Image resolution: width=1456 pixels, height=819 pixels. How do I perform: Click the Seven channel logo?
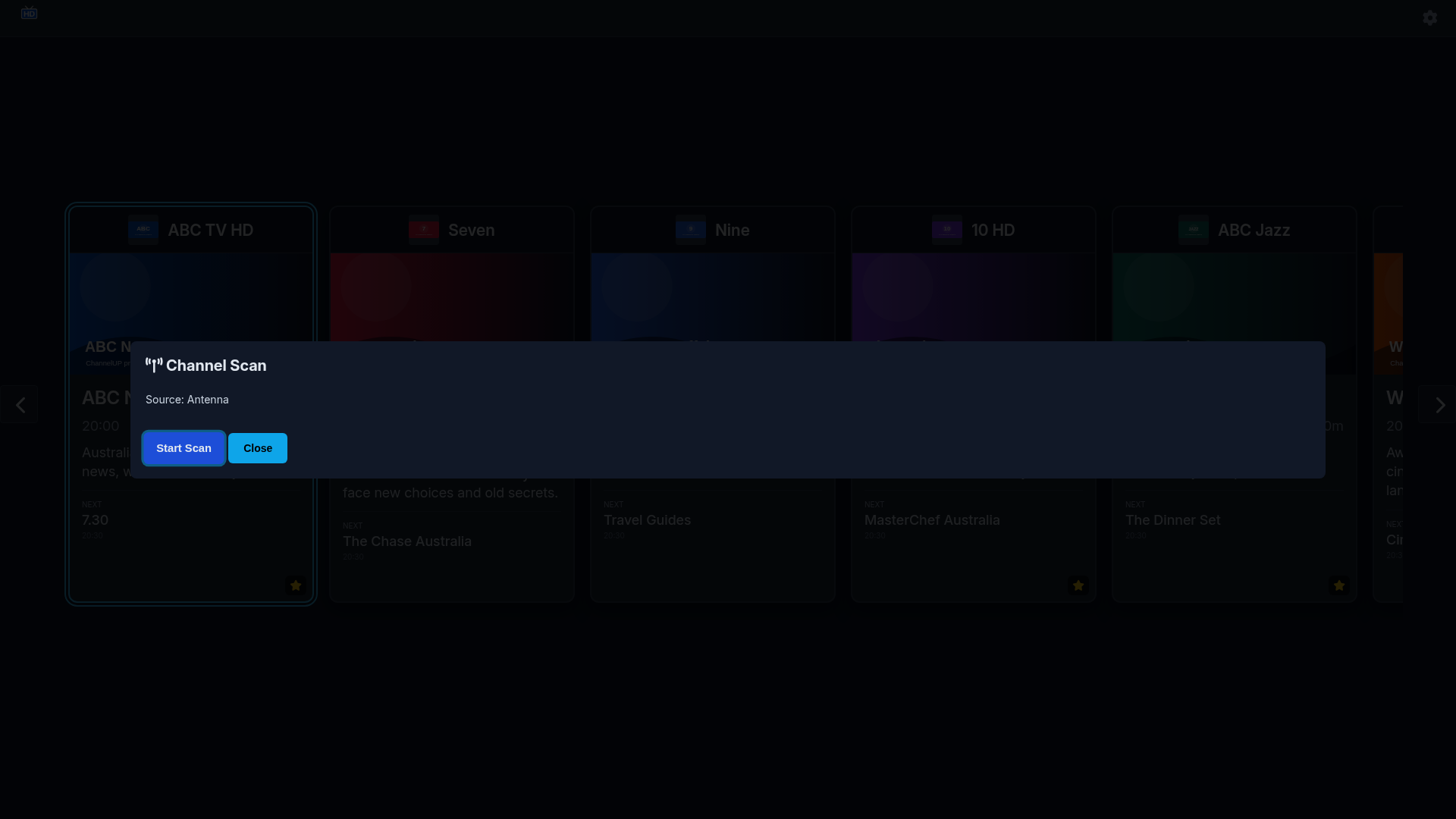(424, 230)
